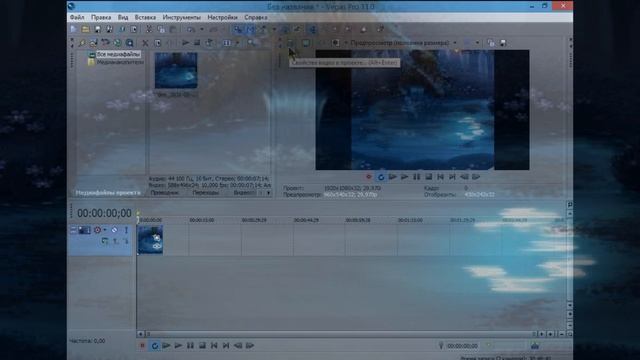
Task: Select the media clip thumbnail in Project Media
Action: coord(176,70)
